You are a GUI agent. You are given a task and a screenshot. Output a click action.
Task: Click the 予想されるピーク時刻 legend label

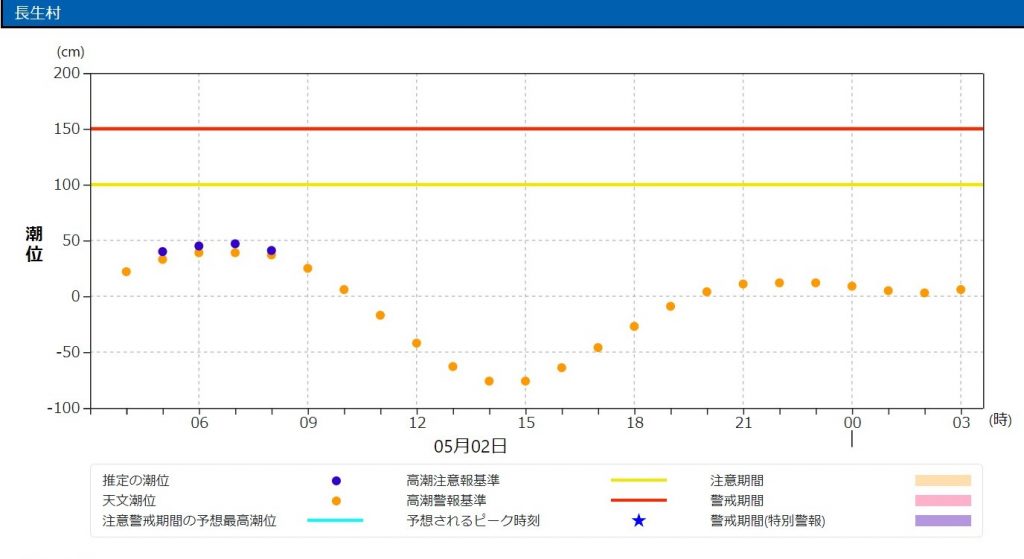pyautogui.click(x=473, y=521)
